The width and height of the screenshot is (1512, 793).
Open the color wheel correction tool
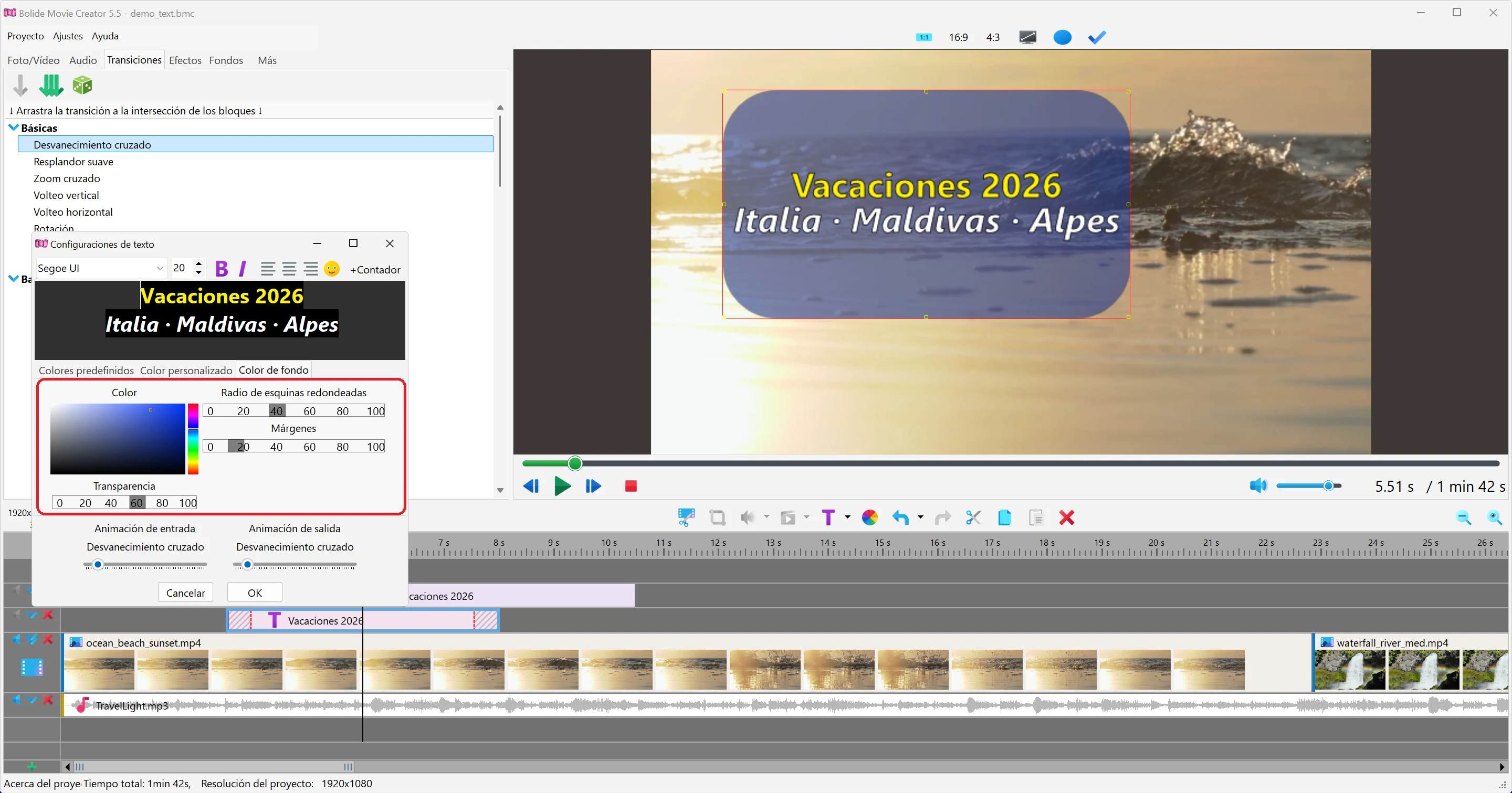click(x=870, y=517)
